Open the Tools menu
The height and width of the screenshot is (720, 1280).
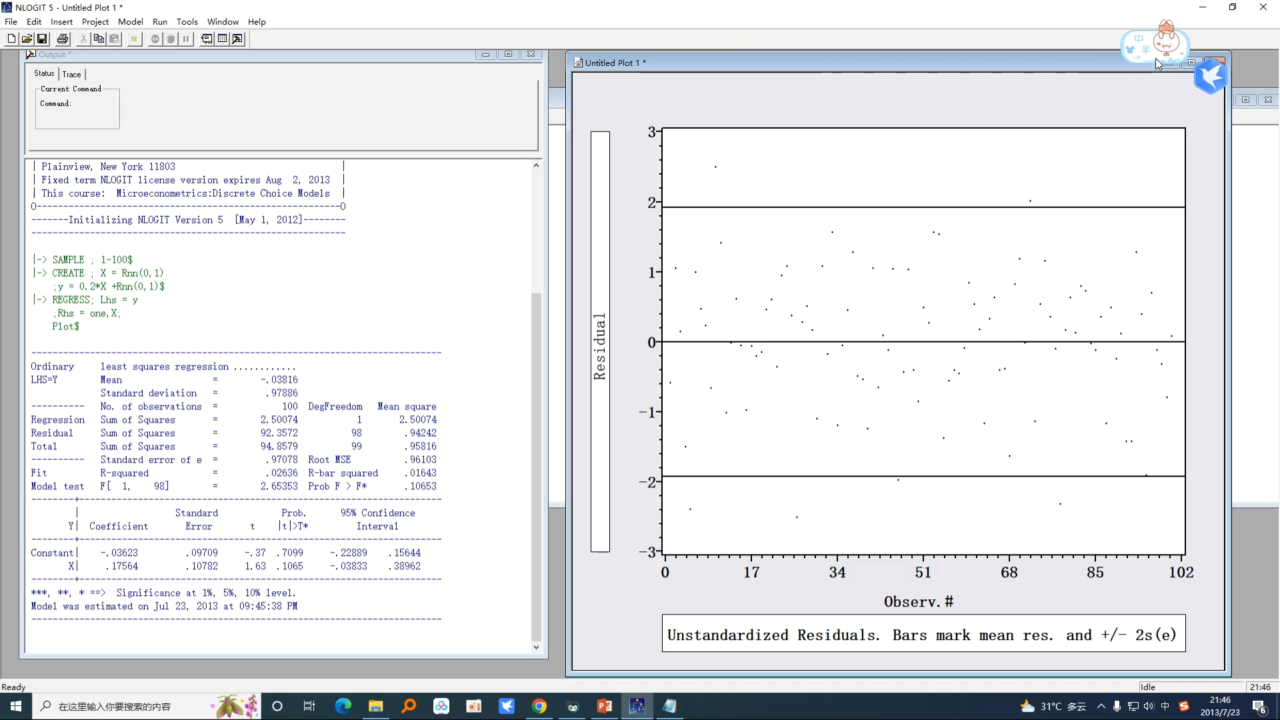click(x=187, y=21)
